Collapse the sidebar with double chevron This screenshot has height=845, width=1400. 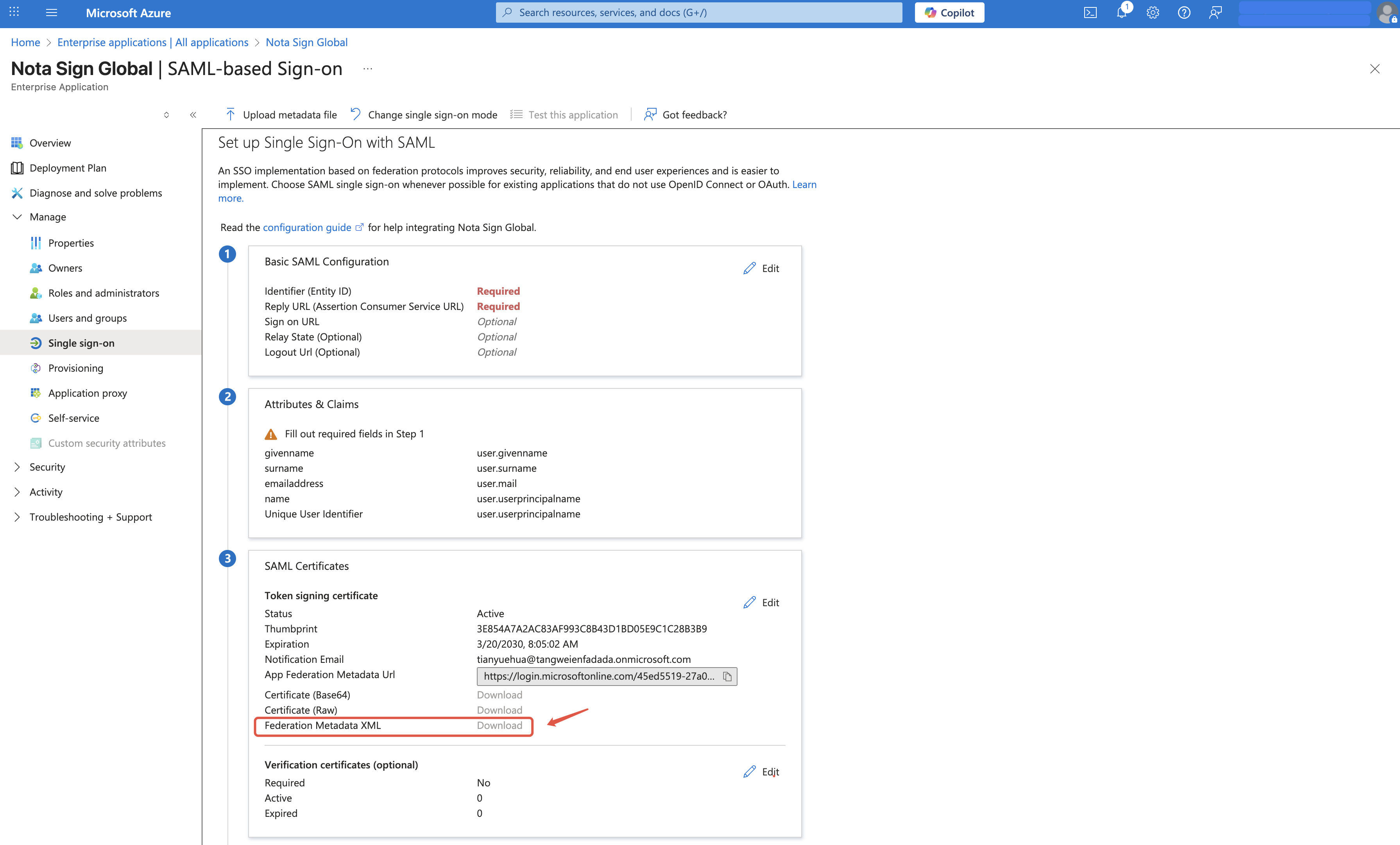(x=193, y=115)
